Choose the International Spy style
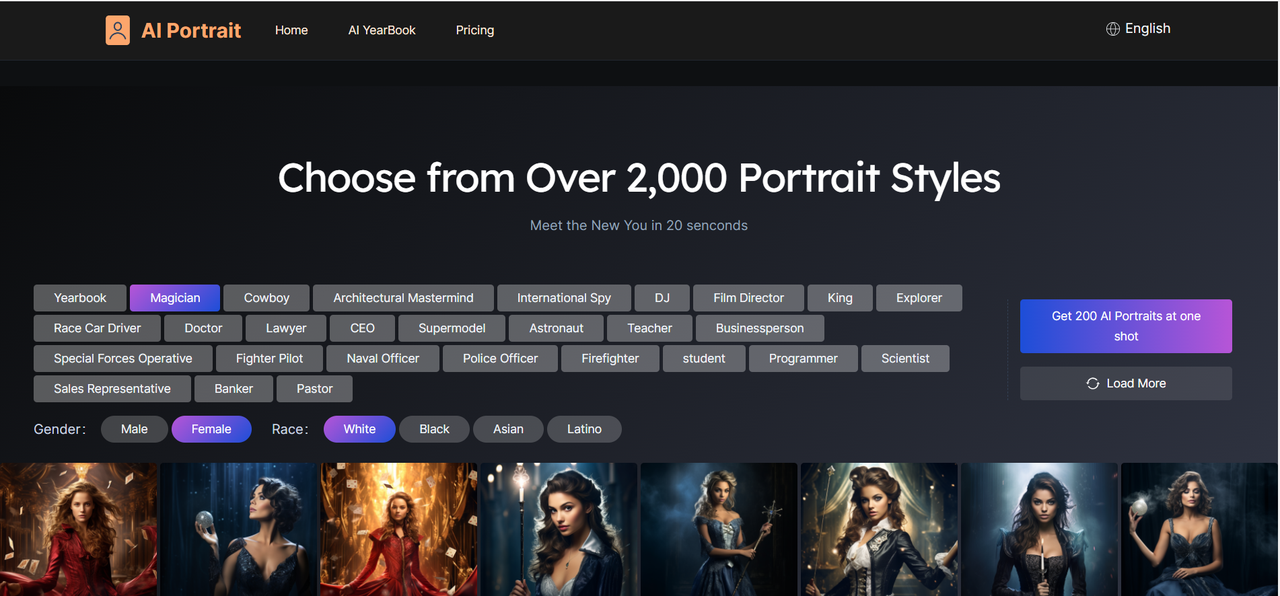 564,298
